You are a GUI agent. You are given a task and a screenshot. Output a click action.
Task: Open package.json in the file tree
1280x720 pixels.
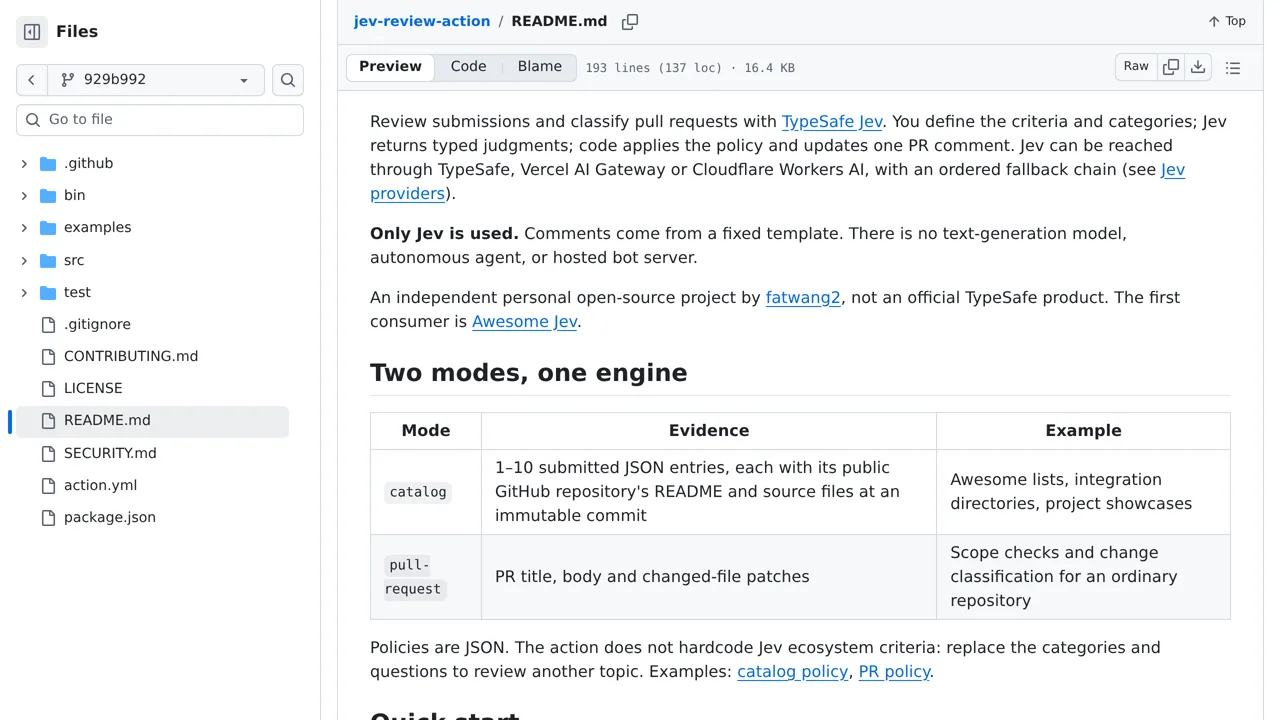(x=110, y=518)
